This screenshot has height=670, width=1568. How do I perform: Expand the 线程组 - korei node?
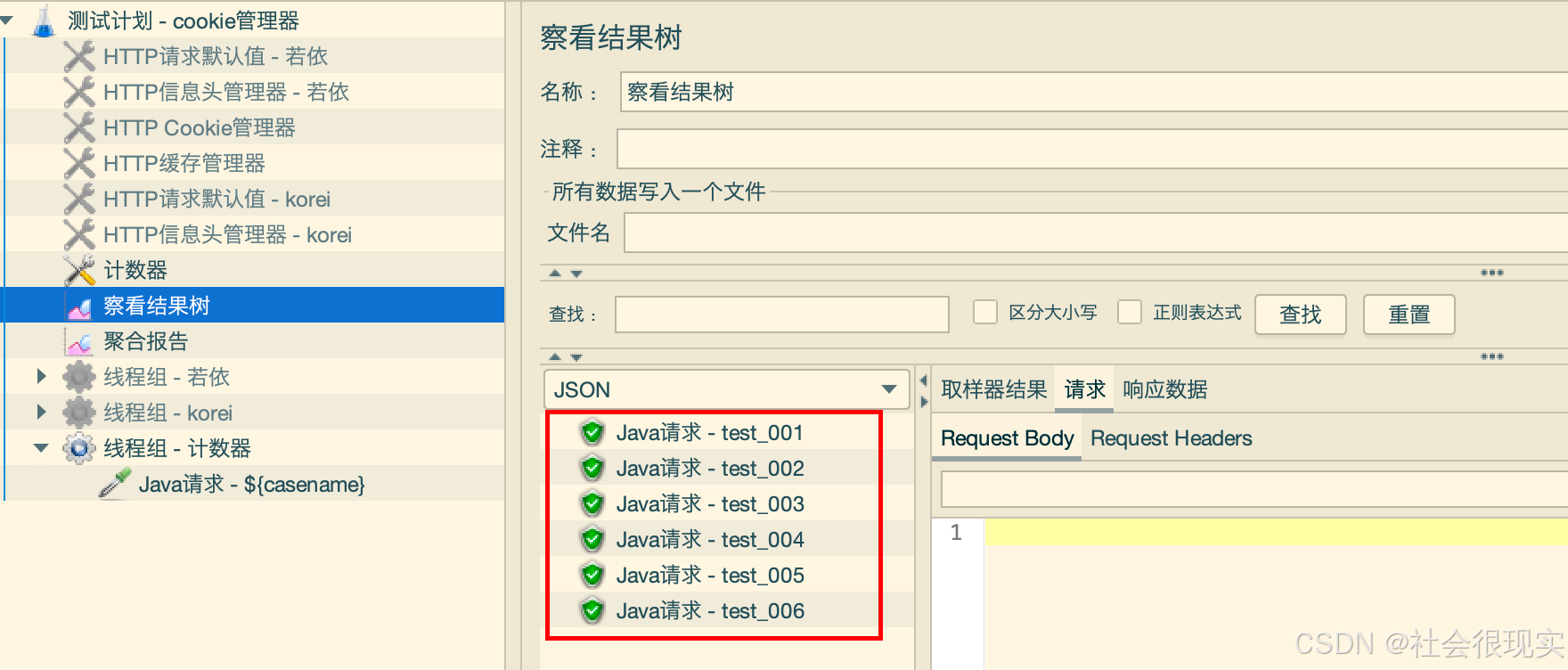coord(41,412)
